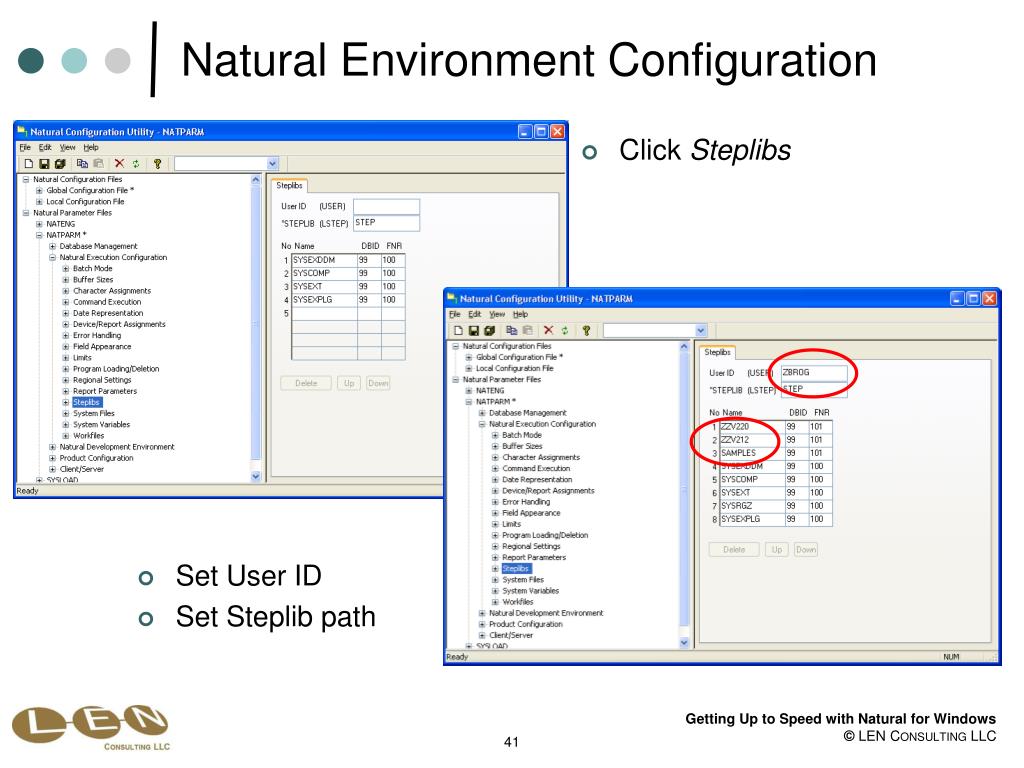This screenshot has height=768, width=1024.
Task: Click the New file icon in the upper-left window toolbar
Action: [x=29, y=164]
